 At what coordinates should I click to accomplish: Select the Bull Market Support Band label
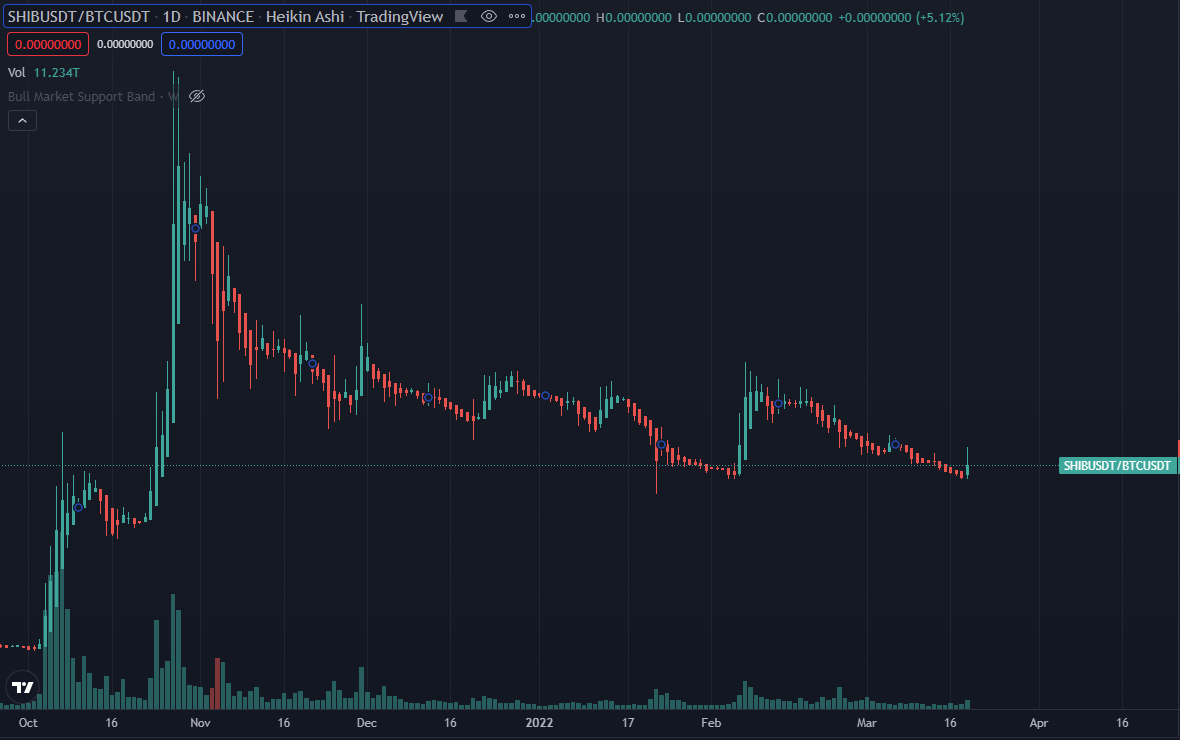[x=81, y=96]
